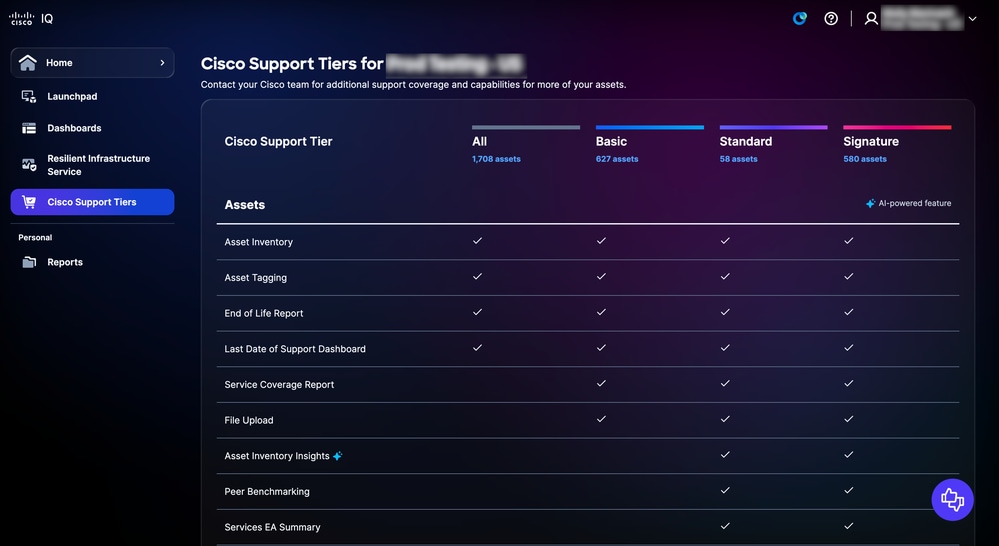Expand the Home menu chevron

pos(162,62)
